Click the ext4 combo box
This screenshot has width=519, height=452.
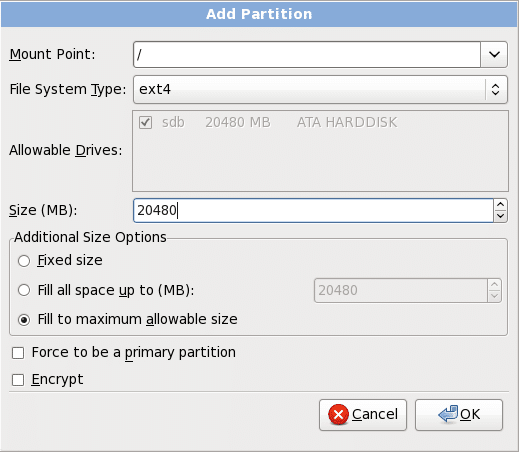320,89
